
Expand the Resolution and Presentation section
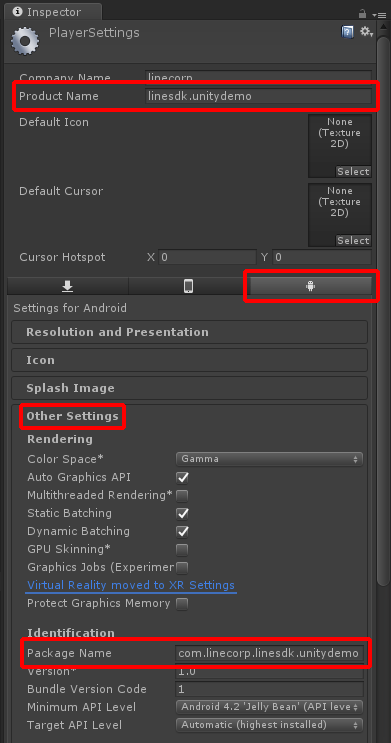pyautogui.click(x=190, y=332)
